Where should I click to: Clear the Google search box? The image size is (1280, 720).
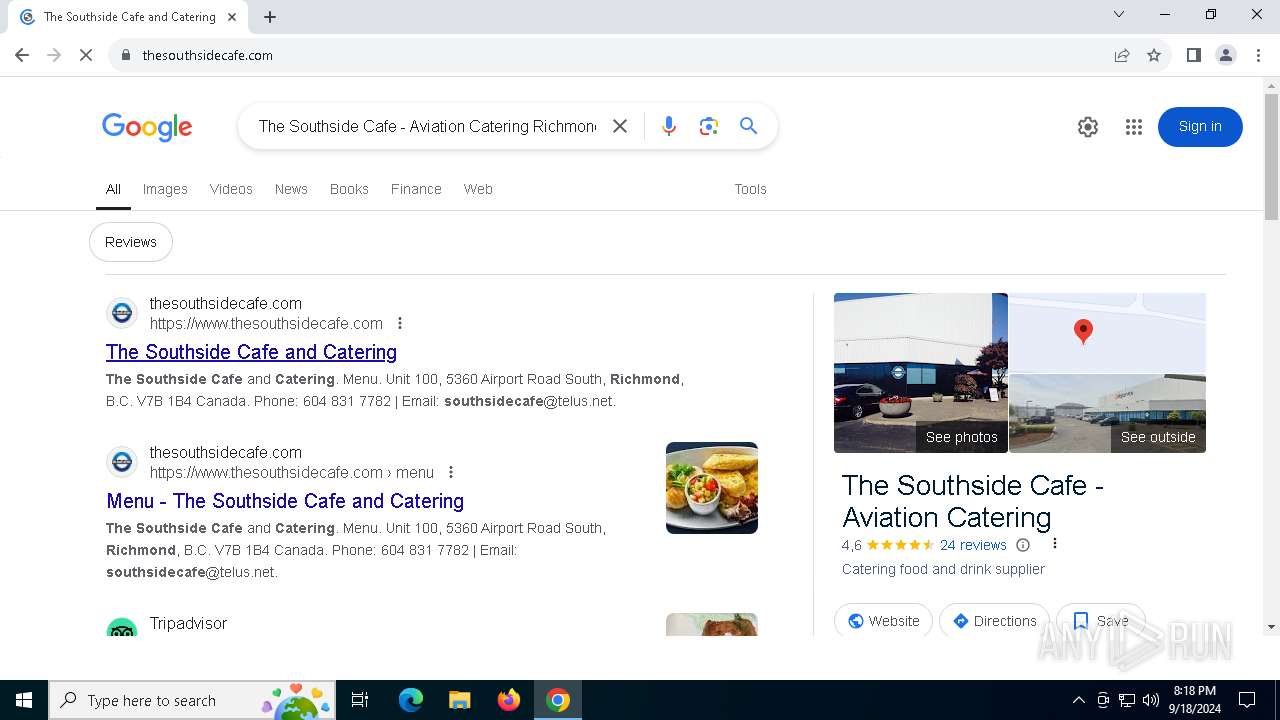(620, 126)
